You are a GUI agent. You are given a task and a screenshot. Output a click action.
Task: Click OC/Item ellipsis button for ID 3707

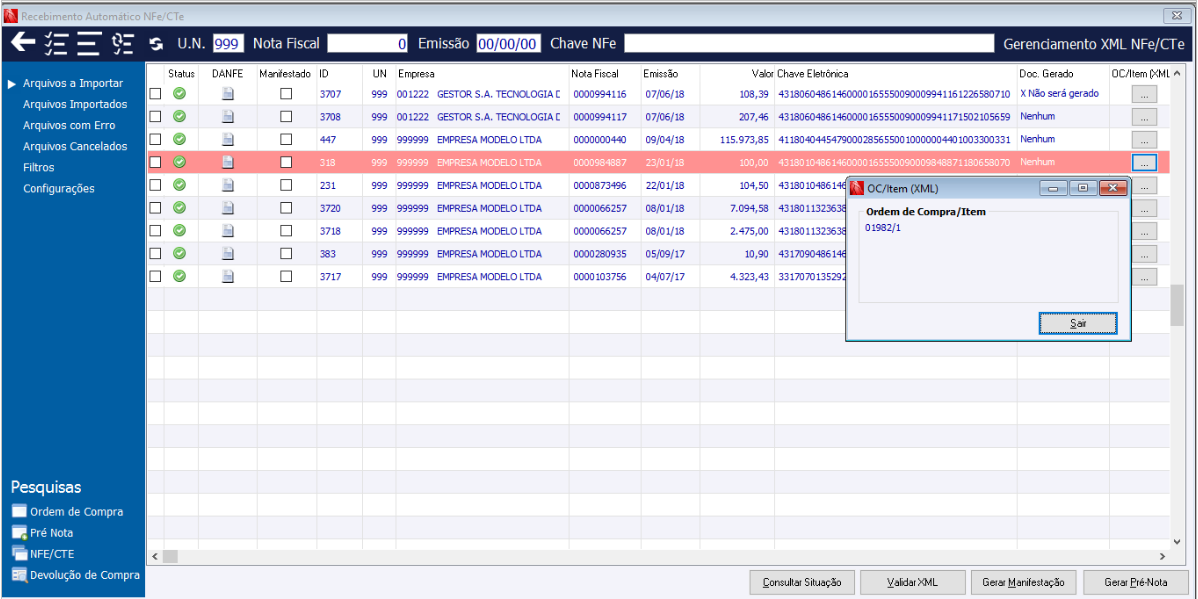point(1144,95)
